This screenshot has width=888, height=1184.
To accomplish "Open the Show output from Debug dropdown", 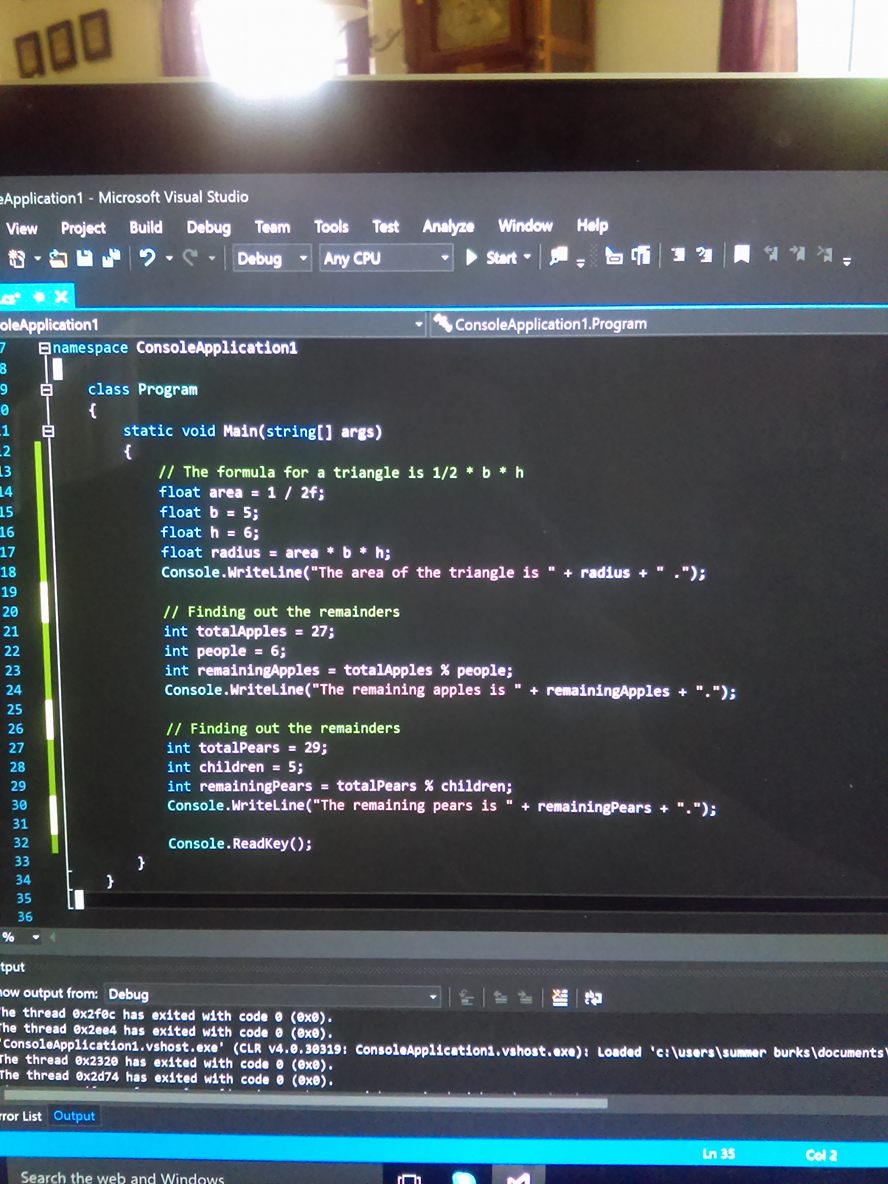I will 273,994.
